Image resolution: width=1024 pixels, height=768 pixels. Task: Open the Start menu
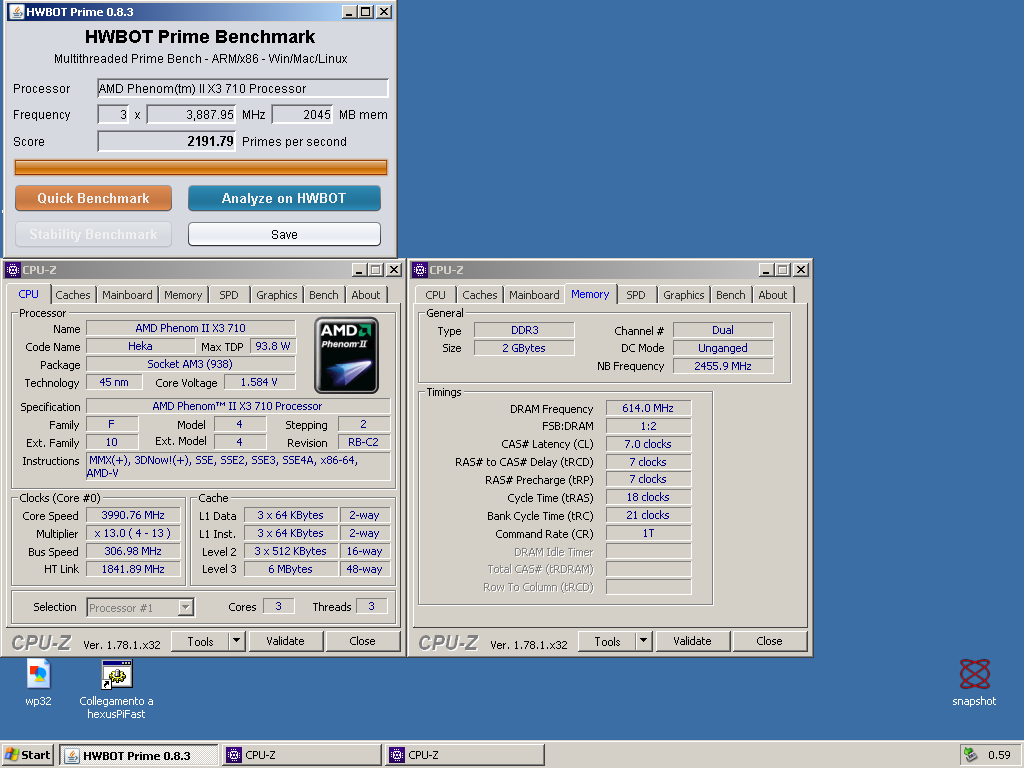(27, 755)
